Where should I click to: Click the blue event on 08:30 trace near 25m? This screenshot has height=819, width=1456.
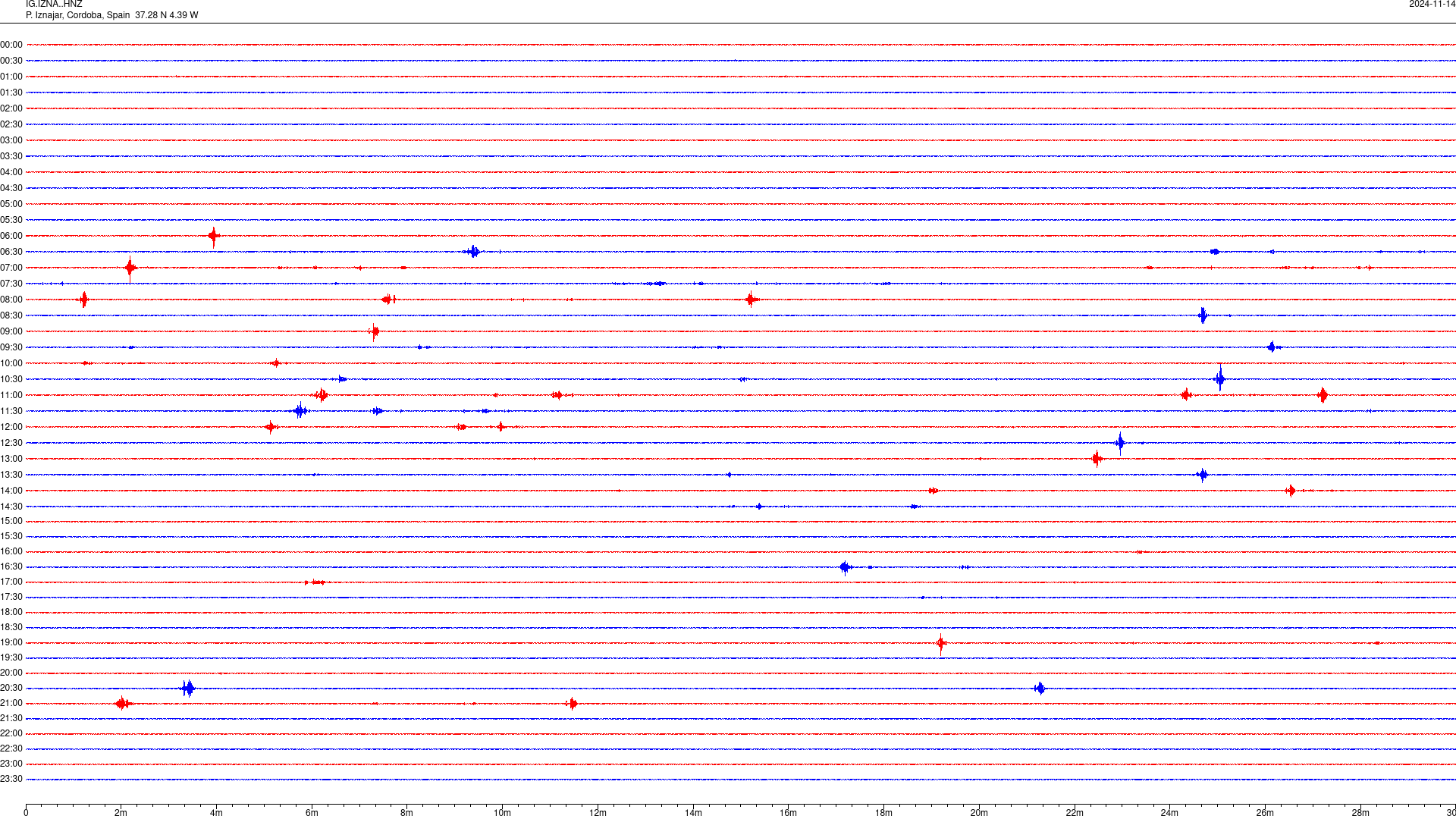[x=1203, y=315]
